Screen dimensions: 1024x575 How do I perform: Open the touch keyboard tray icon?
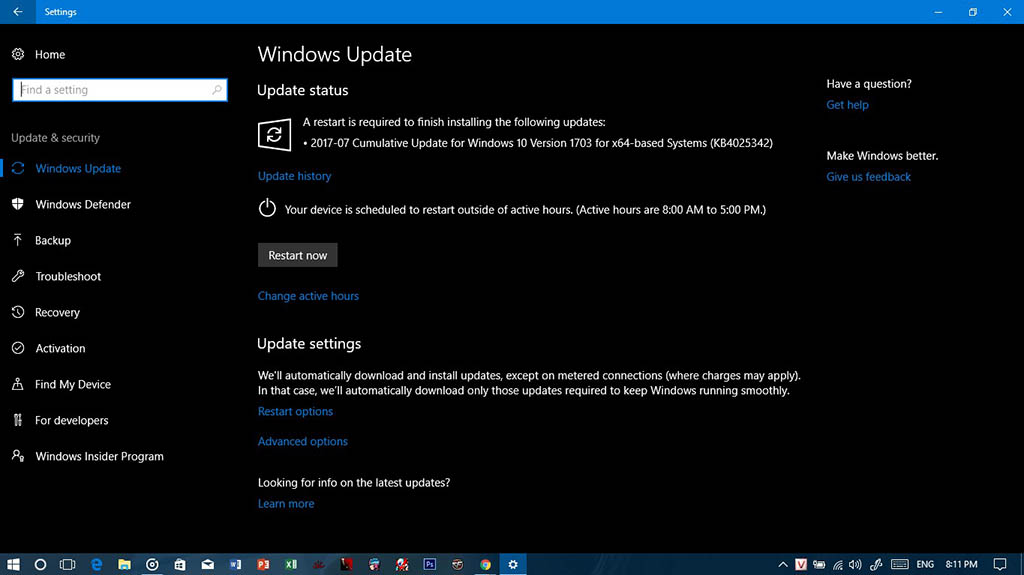pos(899,564)
